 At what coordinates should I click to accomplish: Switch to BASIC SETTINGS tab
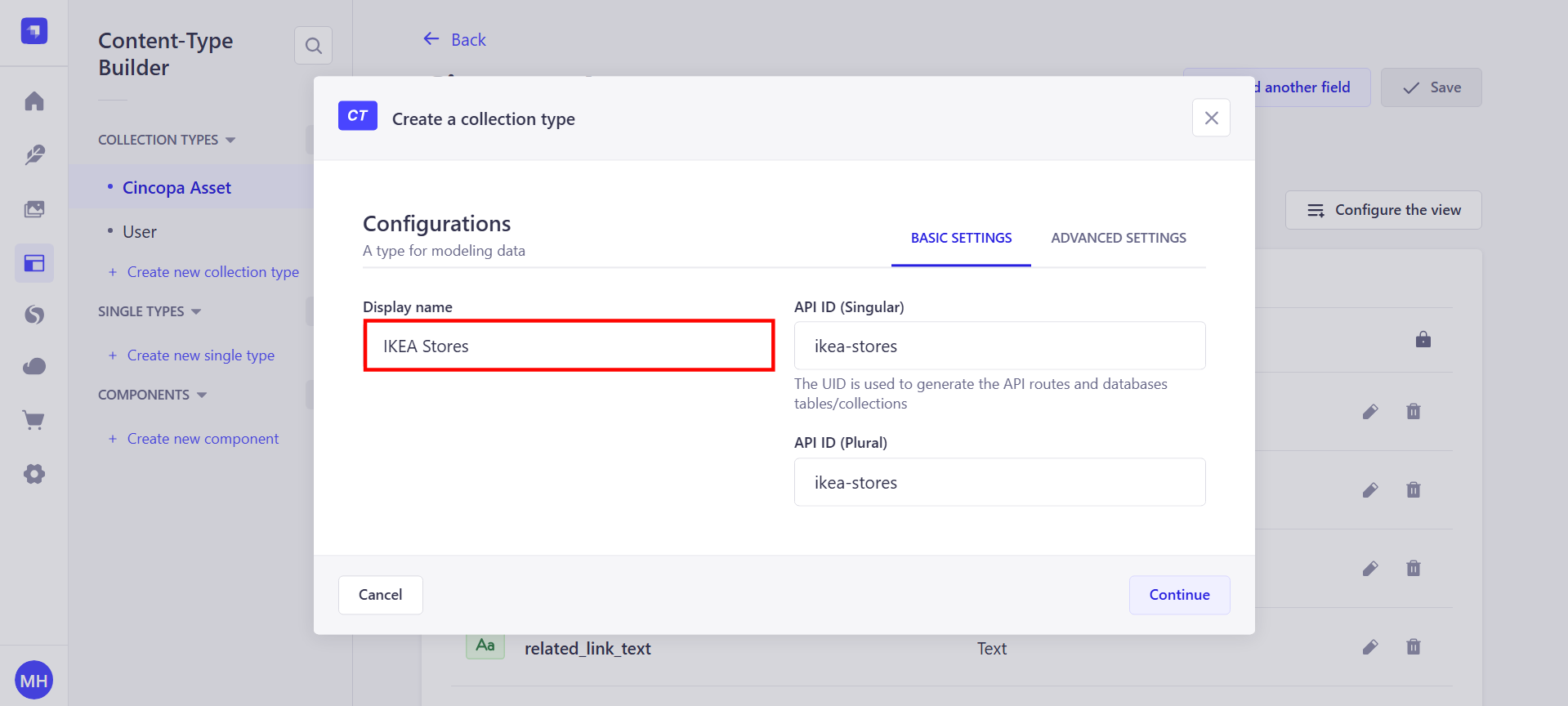pyautogui.click(x=961, y=238)
